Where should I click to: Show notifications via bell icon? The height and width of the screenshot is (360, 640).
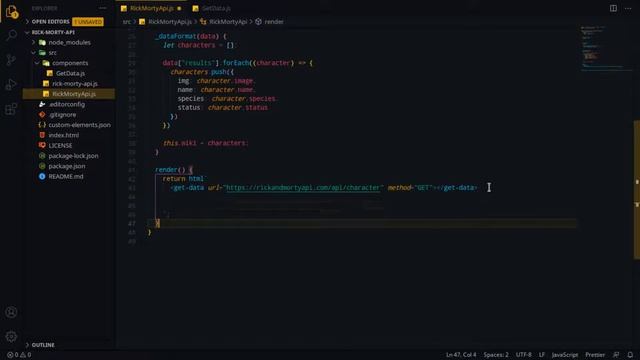click(x=630, y=355)
